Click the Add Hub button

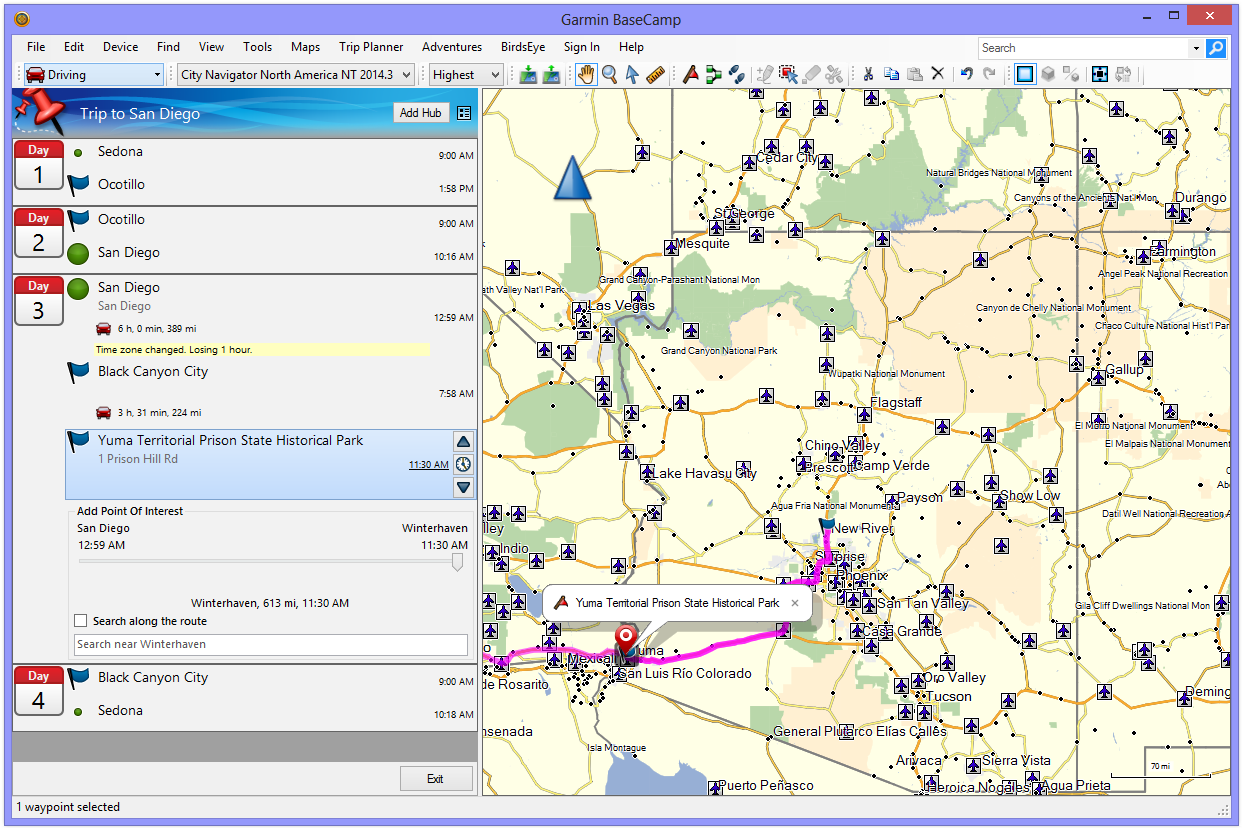pos(420,113)
